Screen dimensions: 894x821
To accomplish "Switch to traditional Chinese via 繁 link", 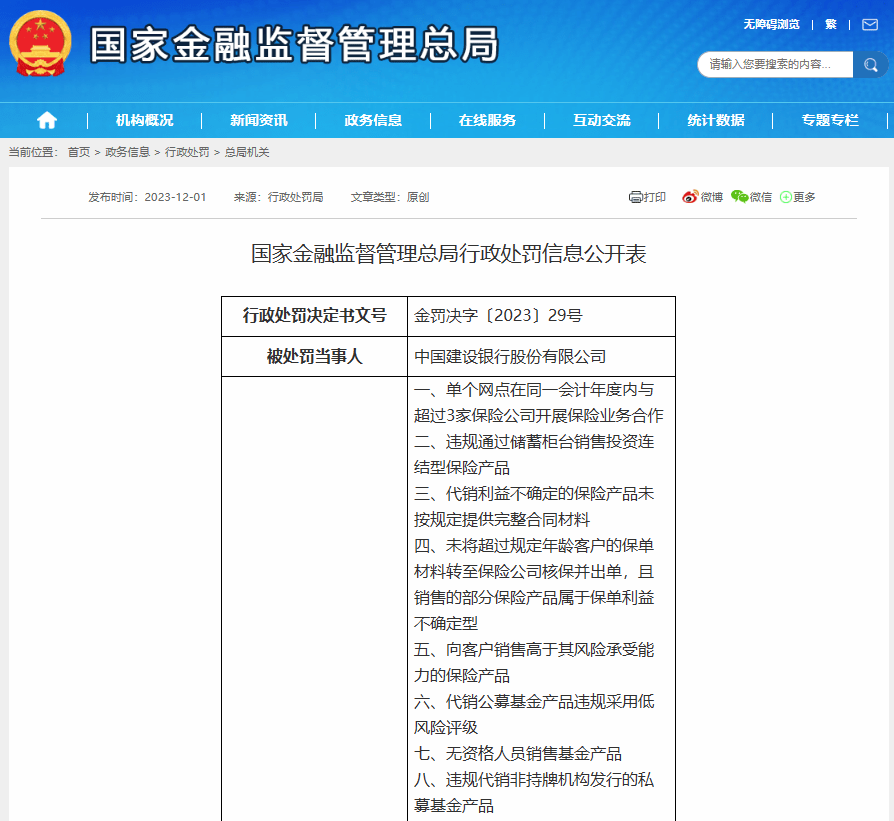I will pos(831,24).
